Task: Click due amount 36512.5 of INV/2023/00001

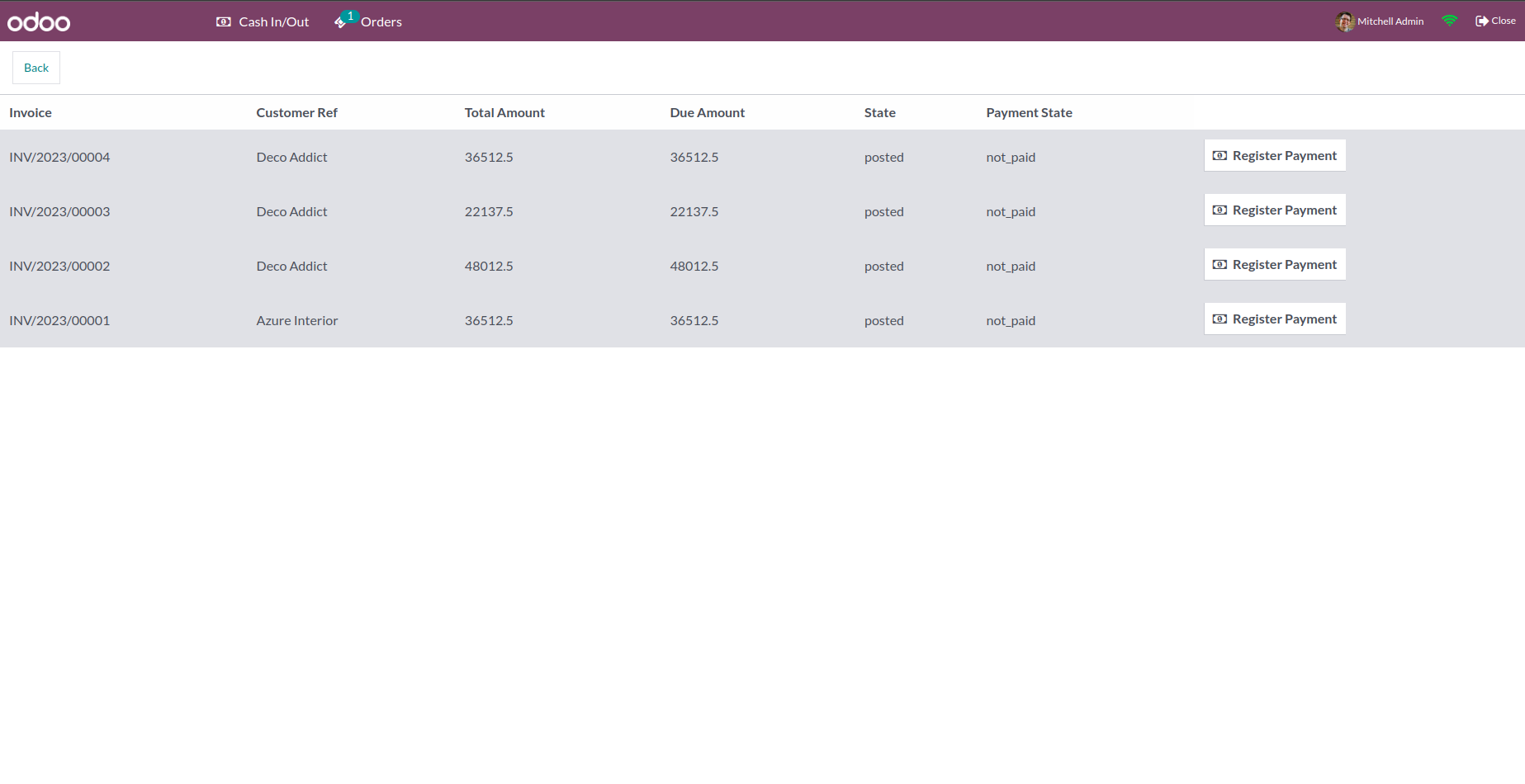Action: 694,320
